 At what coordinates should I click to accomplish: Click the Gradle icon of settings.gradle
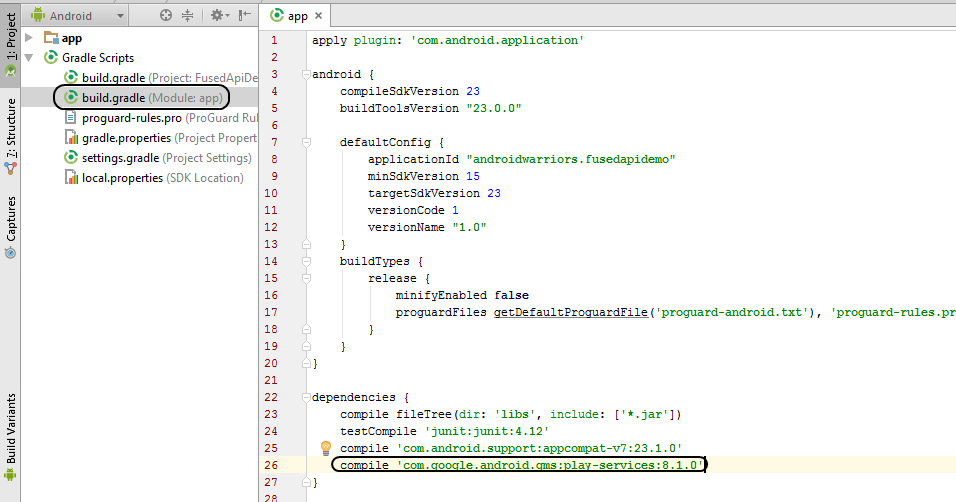[x=71, y=157]
